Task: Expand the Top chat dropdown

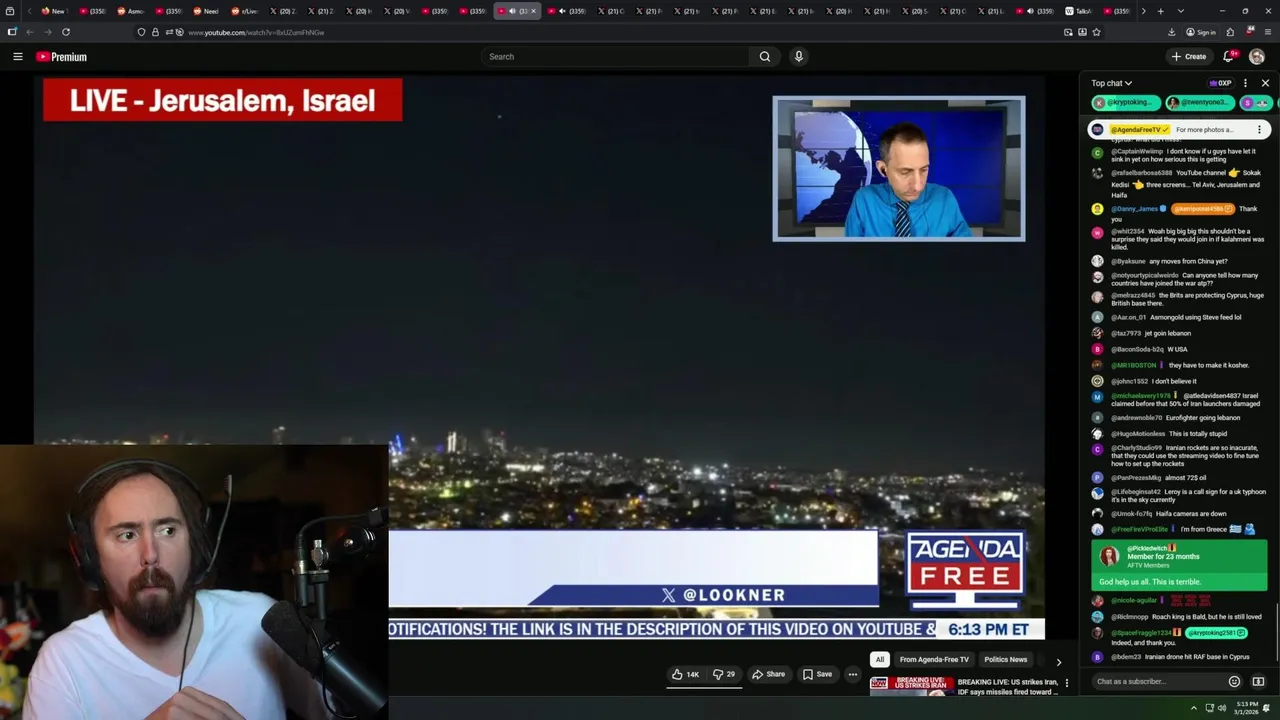Action: tap(1111, 83)
